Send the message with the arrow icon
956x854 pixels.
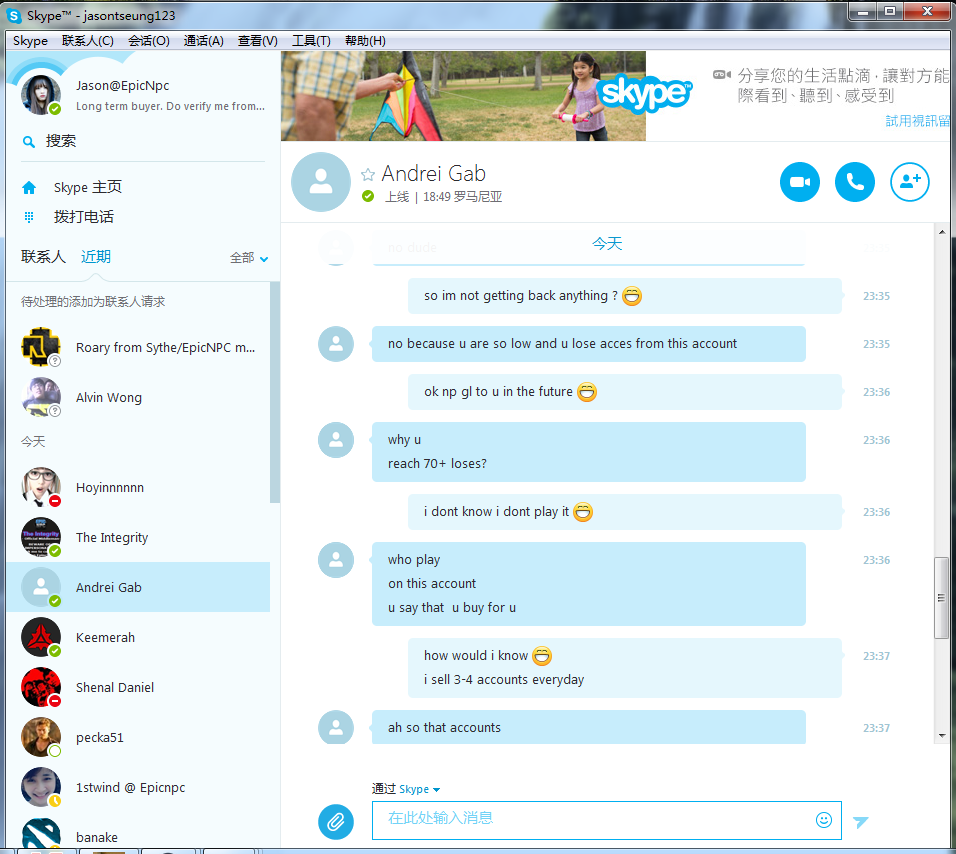tap(860, 822)
